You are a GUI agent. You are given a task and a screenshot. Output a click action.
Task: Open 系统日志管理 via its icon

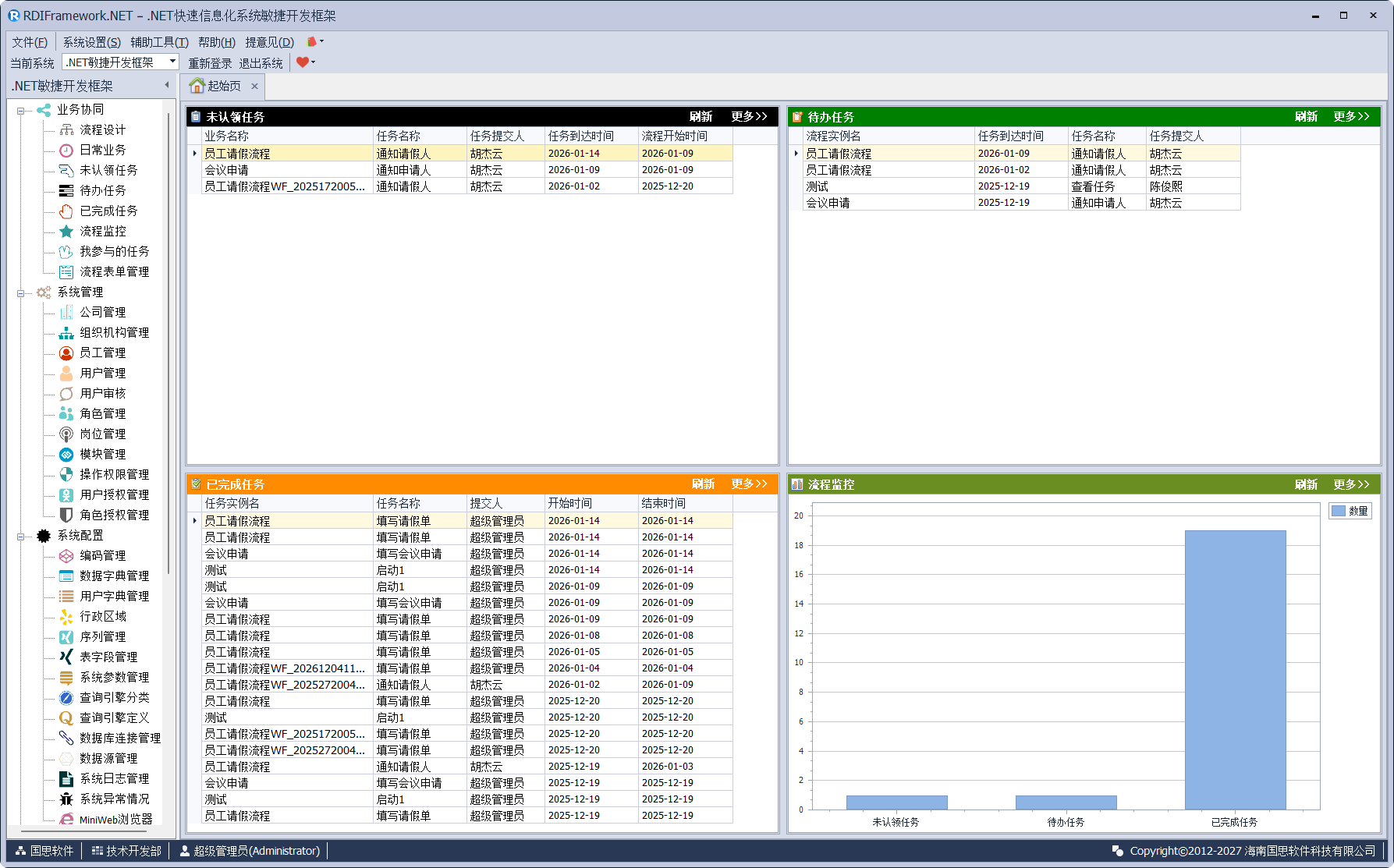(x=66, y=778)
